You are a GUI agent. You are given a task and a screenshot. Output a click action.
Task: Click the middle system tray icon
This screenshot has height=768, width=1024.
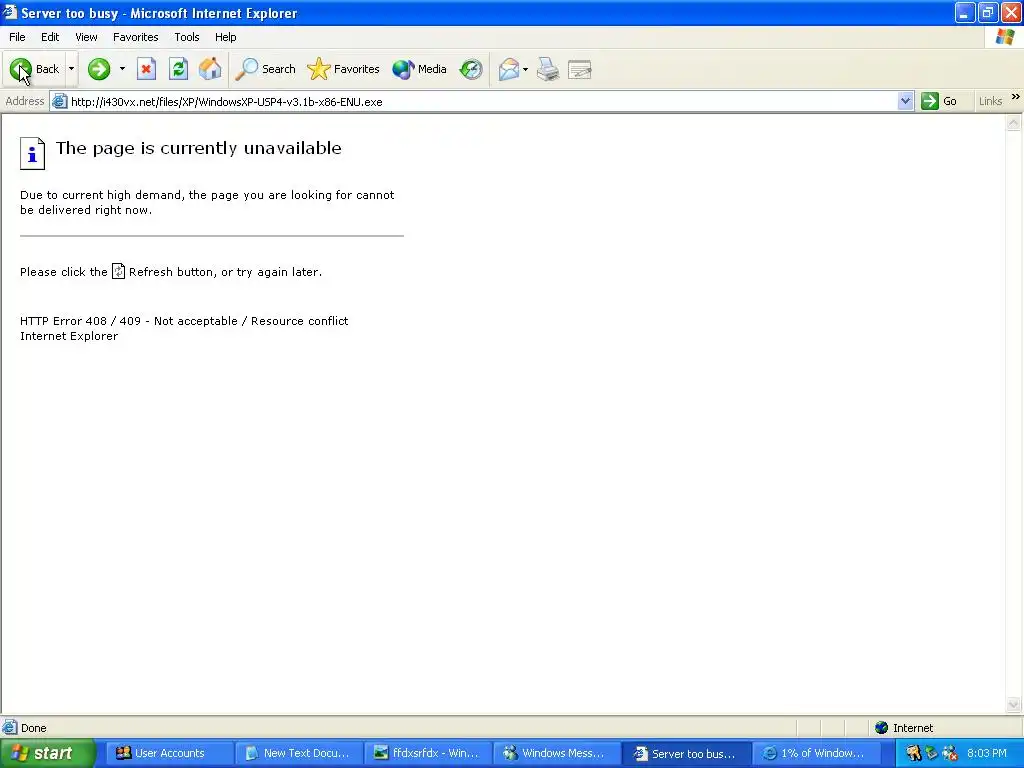pyautogui.click(x=931, y=754)
